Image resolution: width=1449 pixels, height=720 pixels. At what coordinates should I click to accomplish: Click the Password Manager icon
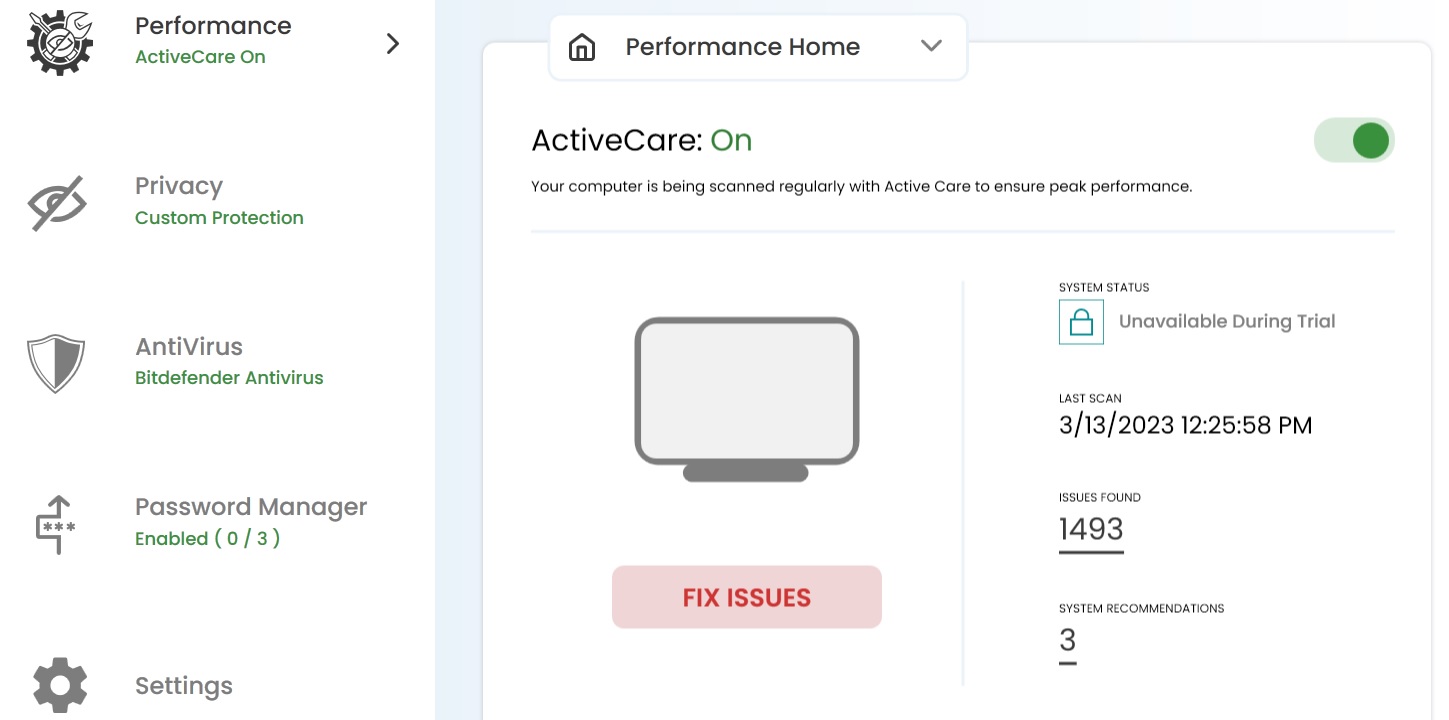pyautogui.click(x=57, y=523)
